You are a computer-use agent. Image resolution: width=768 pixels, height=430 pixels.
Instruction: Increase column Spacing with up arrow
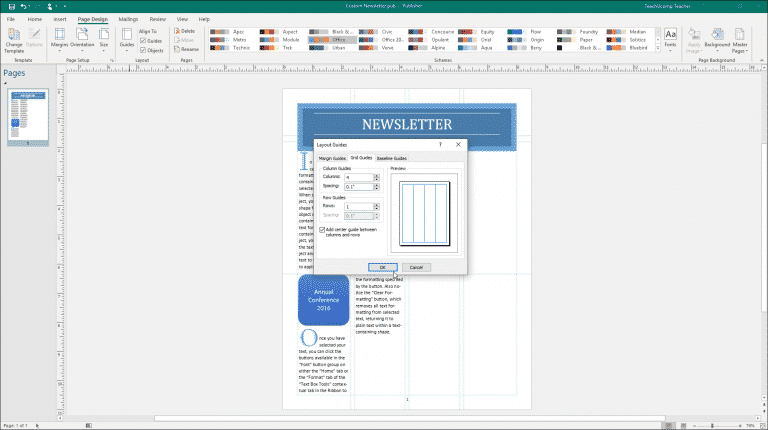(376, 185)
